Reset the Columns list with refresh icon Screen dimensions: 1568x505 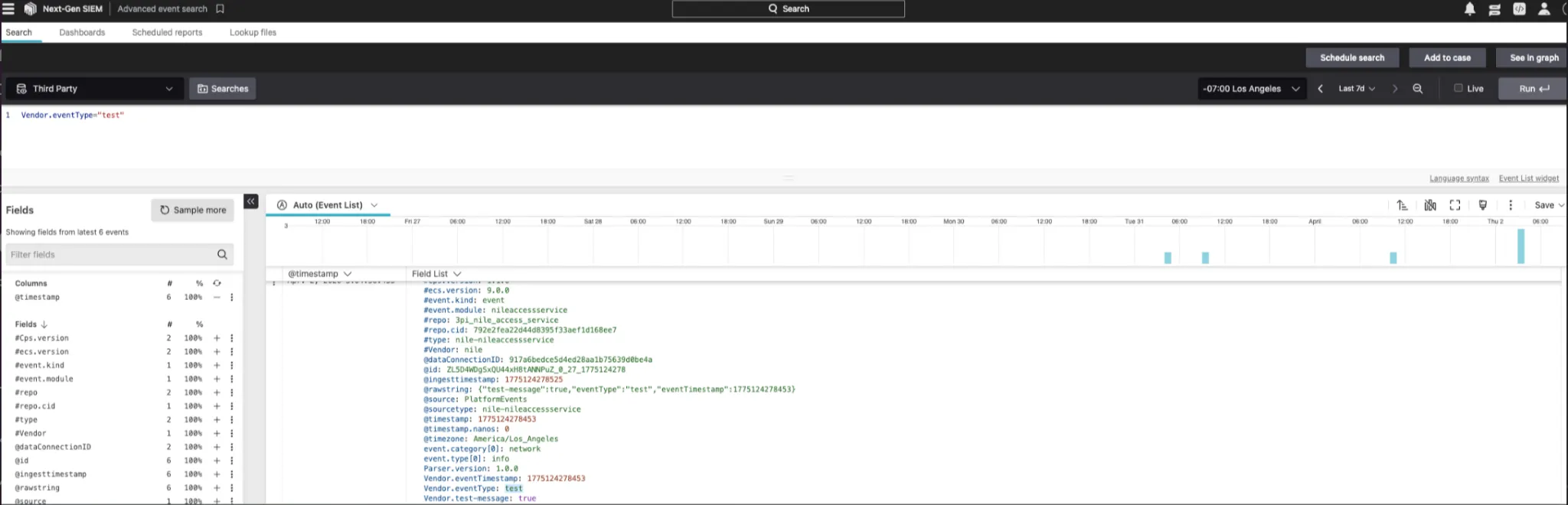(x=217, y=283)
